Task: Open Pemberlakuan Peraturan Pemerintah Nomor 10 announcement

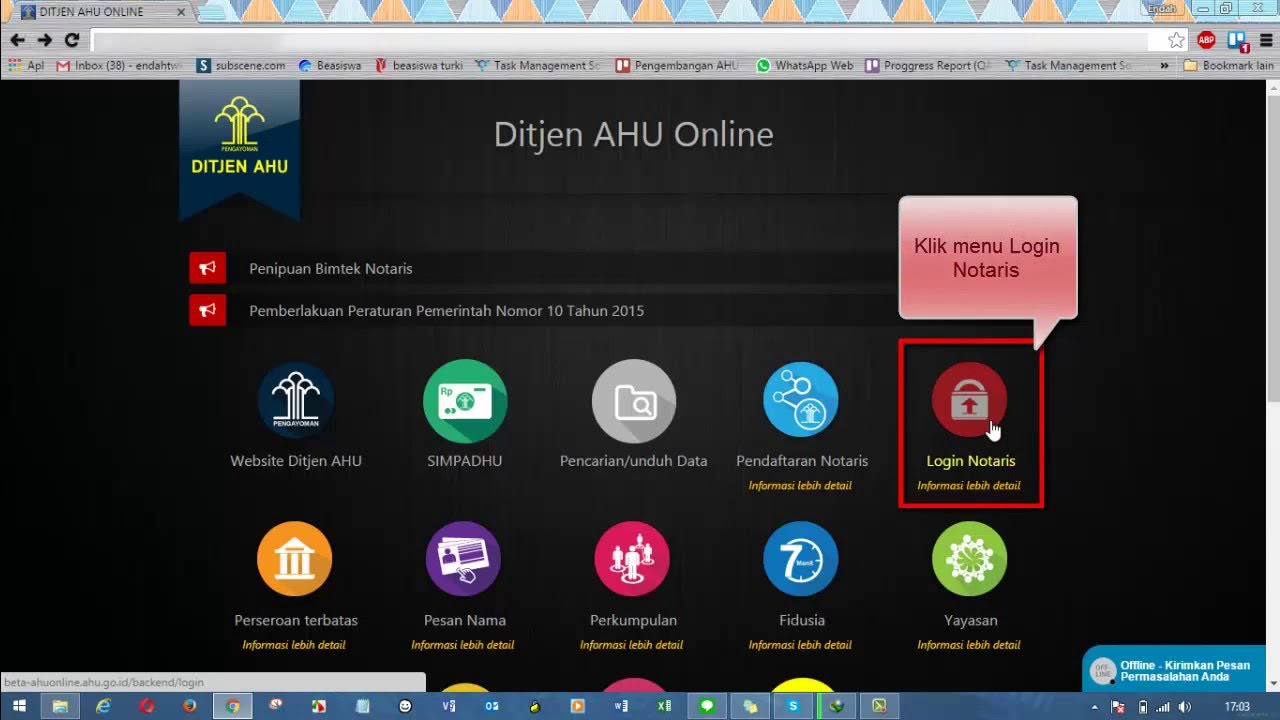Action: (x=446, y=310)
